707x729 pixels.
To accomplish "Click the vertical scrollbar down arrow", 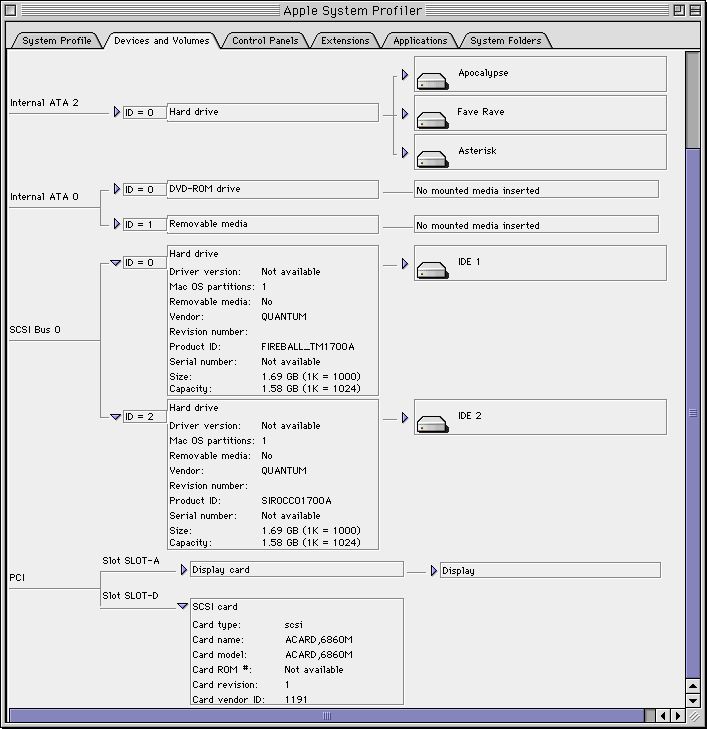I will [x=692, y=700].
